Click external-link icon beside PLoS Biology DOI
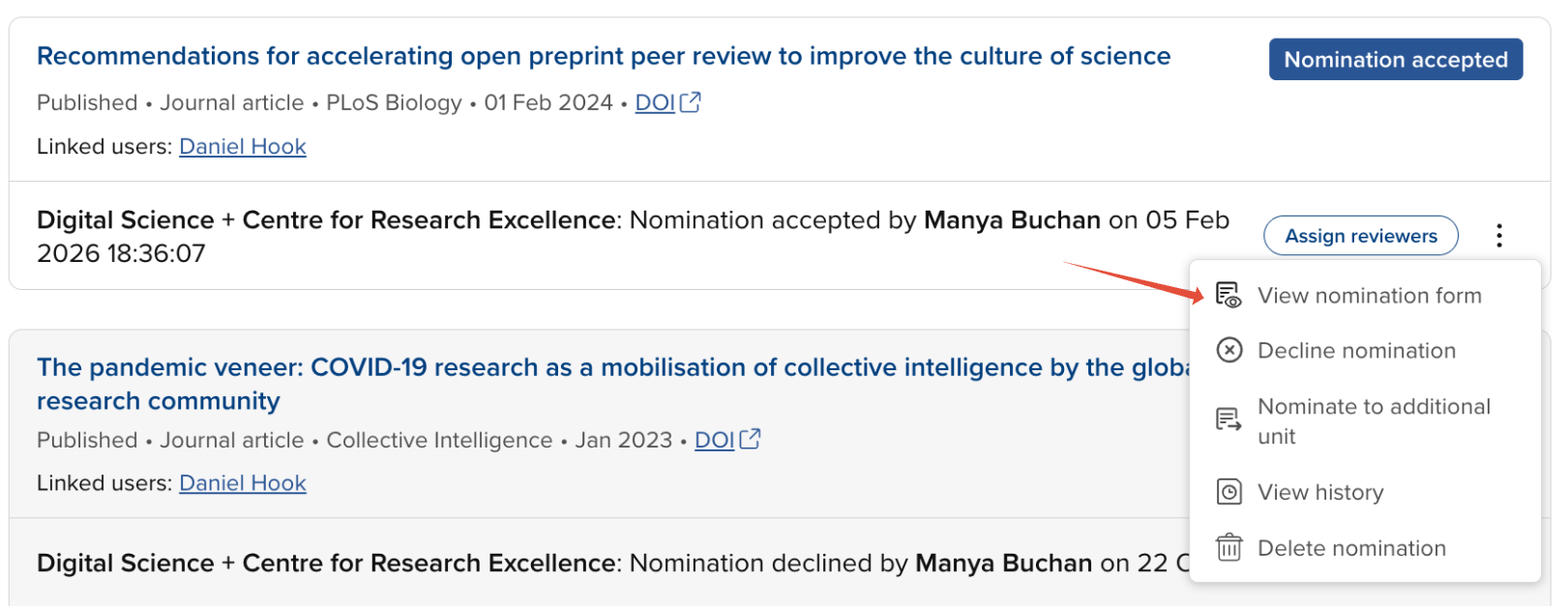The image size is (1568, 606). click(x=691, y=102)
